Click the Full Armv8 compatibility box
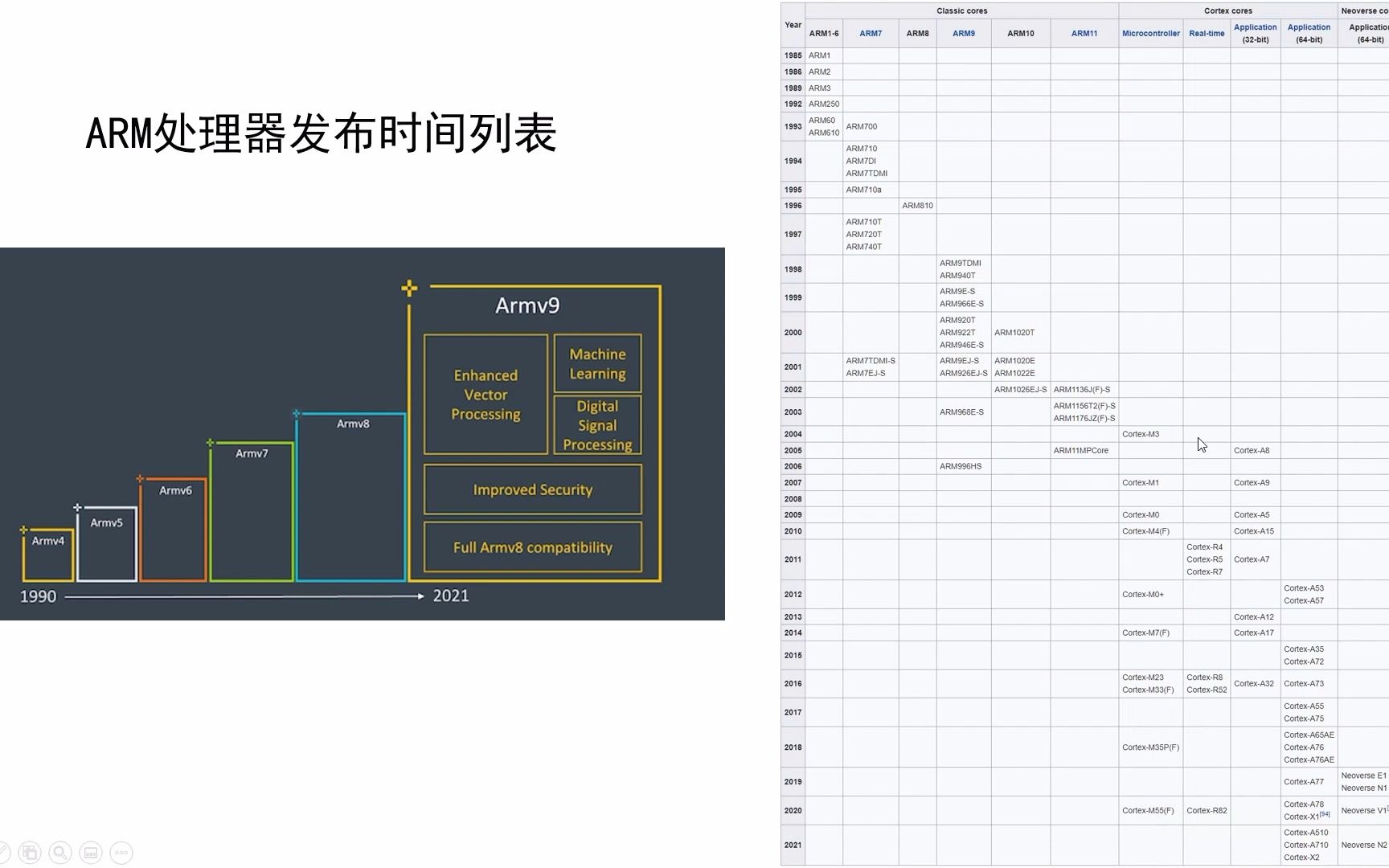 click(x=533, y=547)
